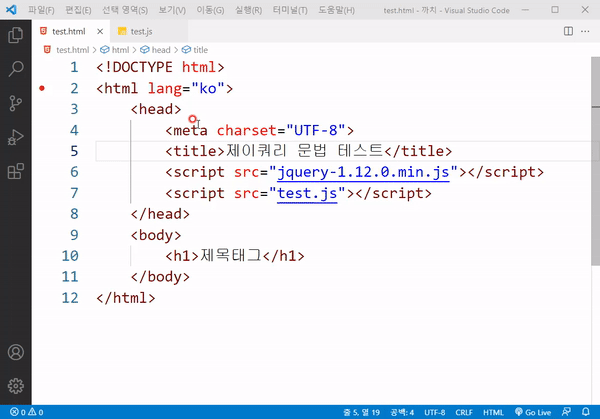Click the vertical editor scrollbar
This screenshot has height=419, width=600.
pos(595,161)
